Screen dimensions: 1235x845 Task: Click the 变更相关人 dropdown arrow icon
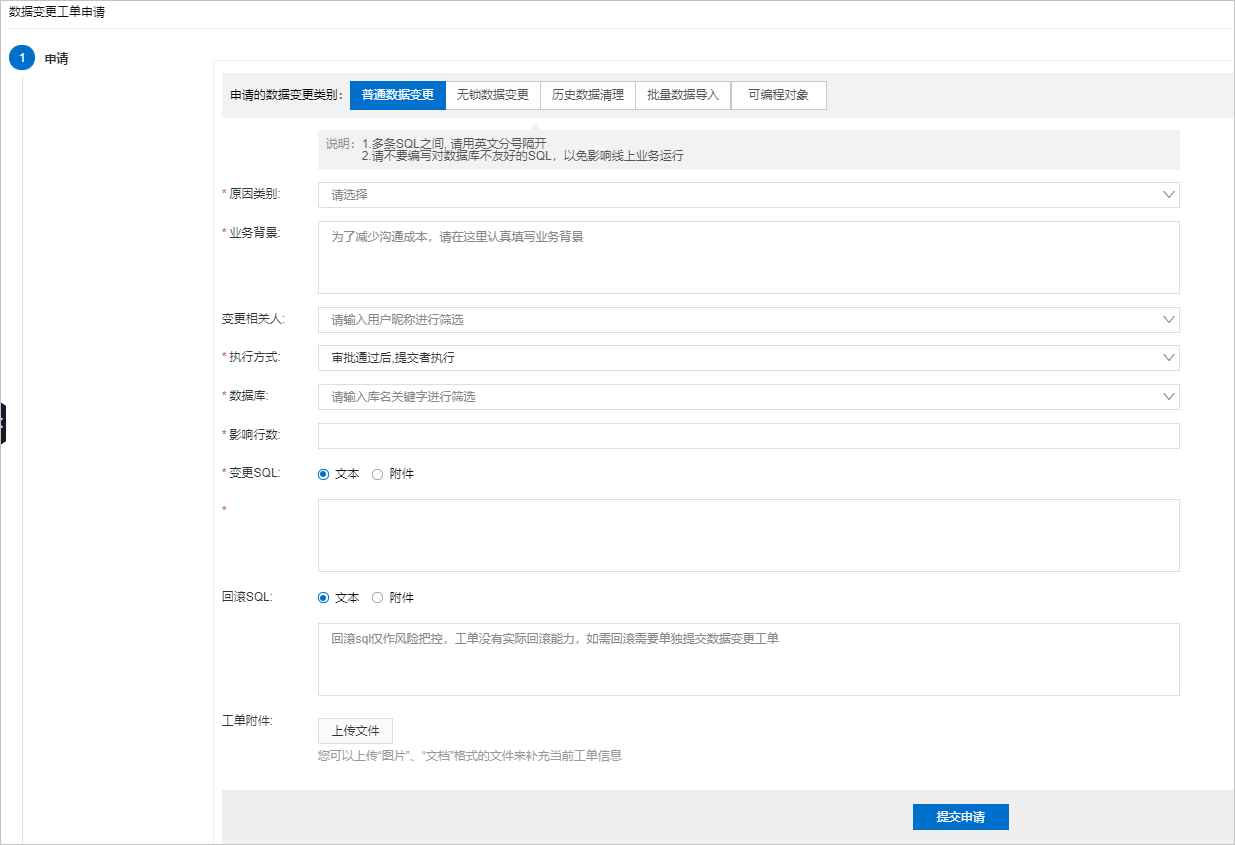coord(1169,320)
